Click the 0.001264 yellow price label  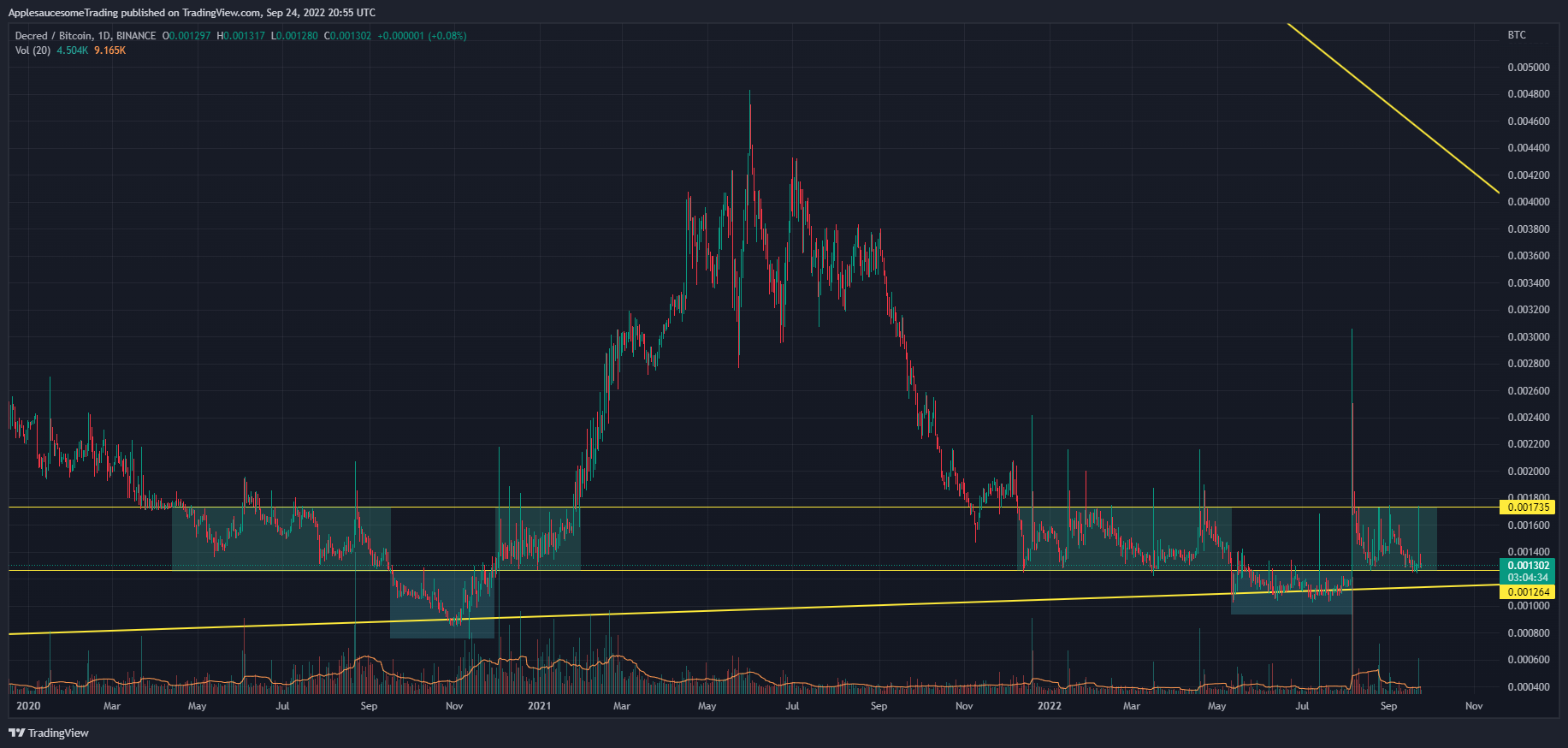1528,591
